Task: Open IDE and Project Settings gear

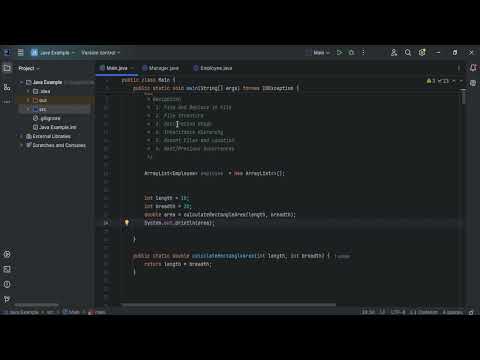Action: [422, 52]
